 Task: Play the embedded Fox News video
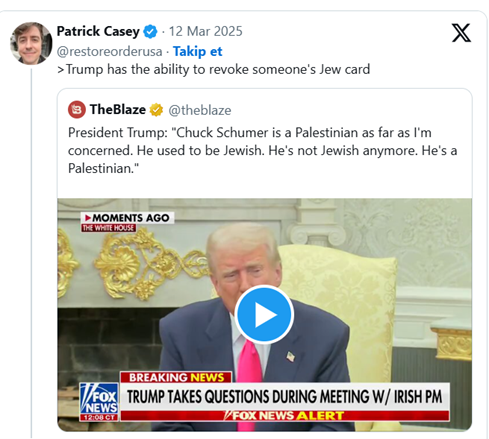pos(264,314)
